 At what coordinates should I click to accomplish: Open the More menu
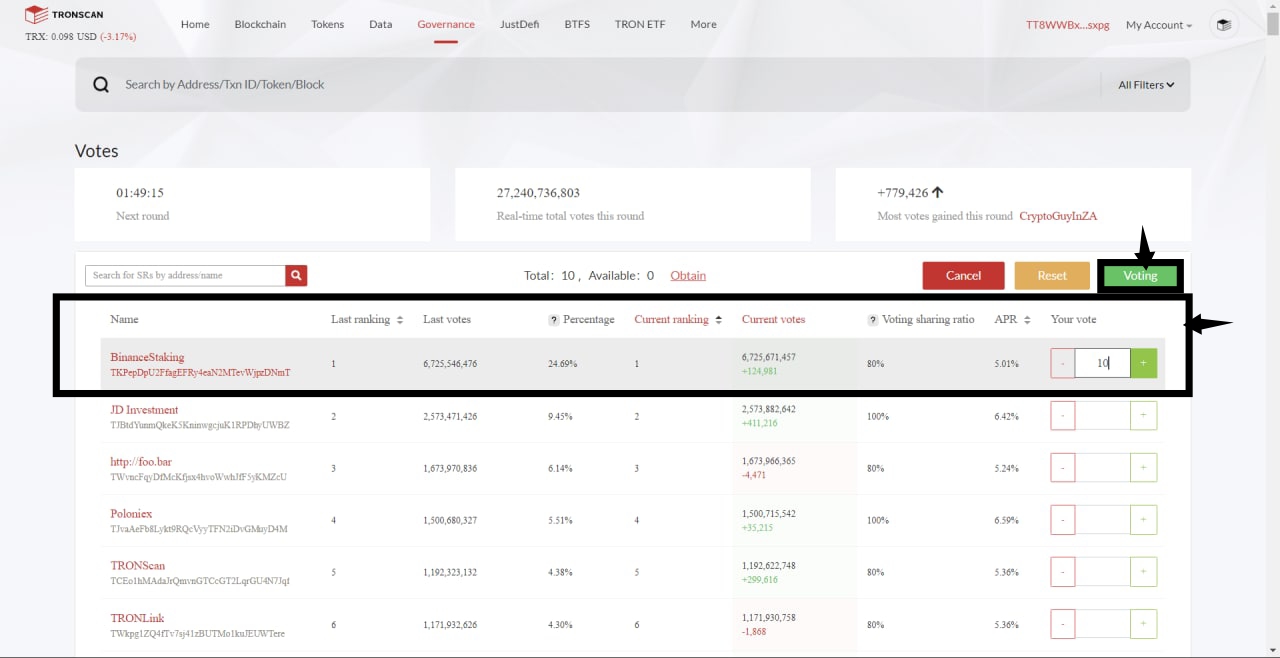703,24
